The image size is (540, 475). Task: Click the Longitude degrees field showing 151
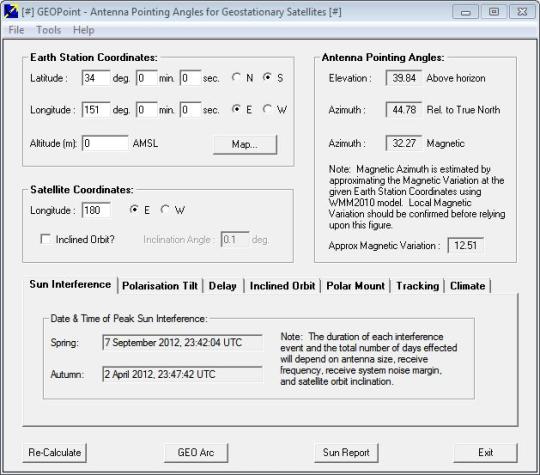coord(96,110)
